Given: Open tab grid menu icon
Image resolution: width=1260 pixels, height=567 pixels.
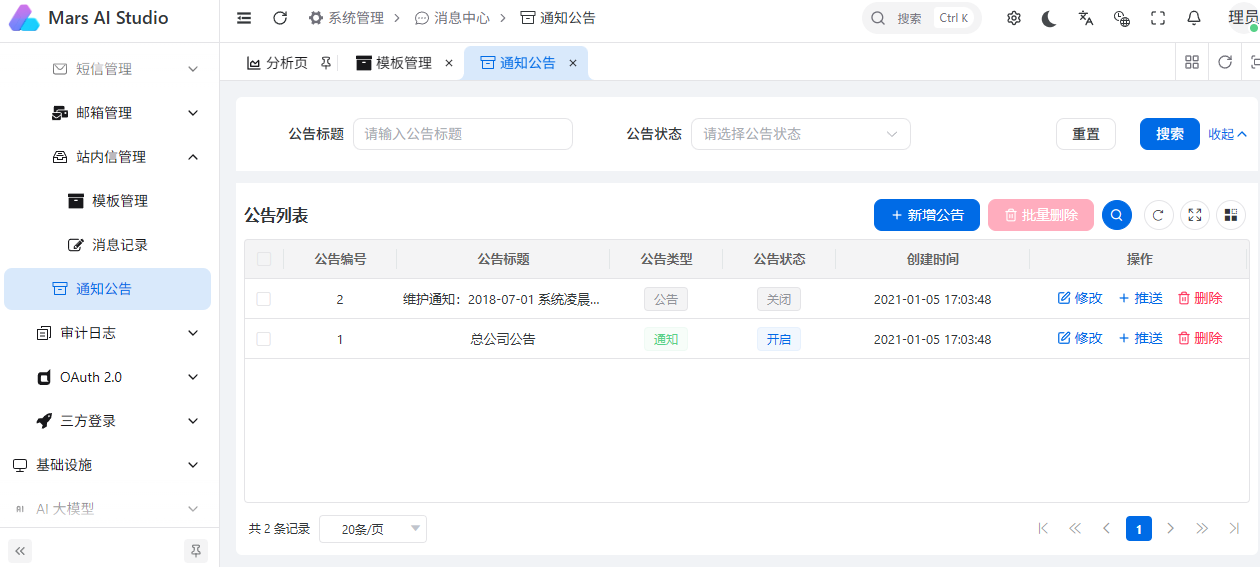Looking at the screenshot, I should pyautogui.click(x=1192, y=62).
